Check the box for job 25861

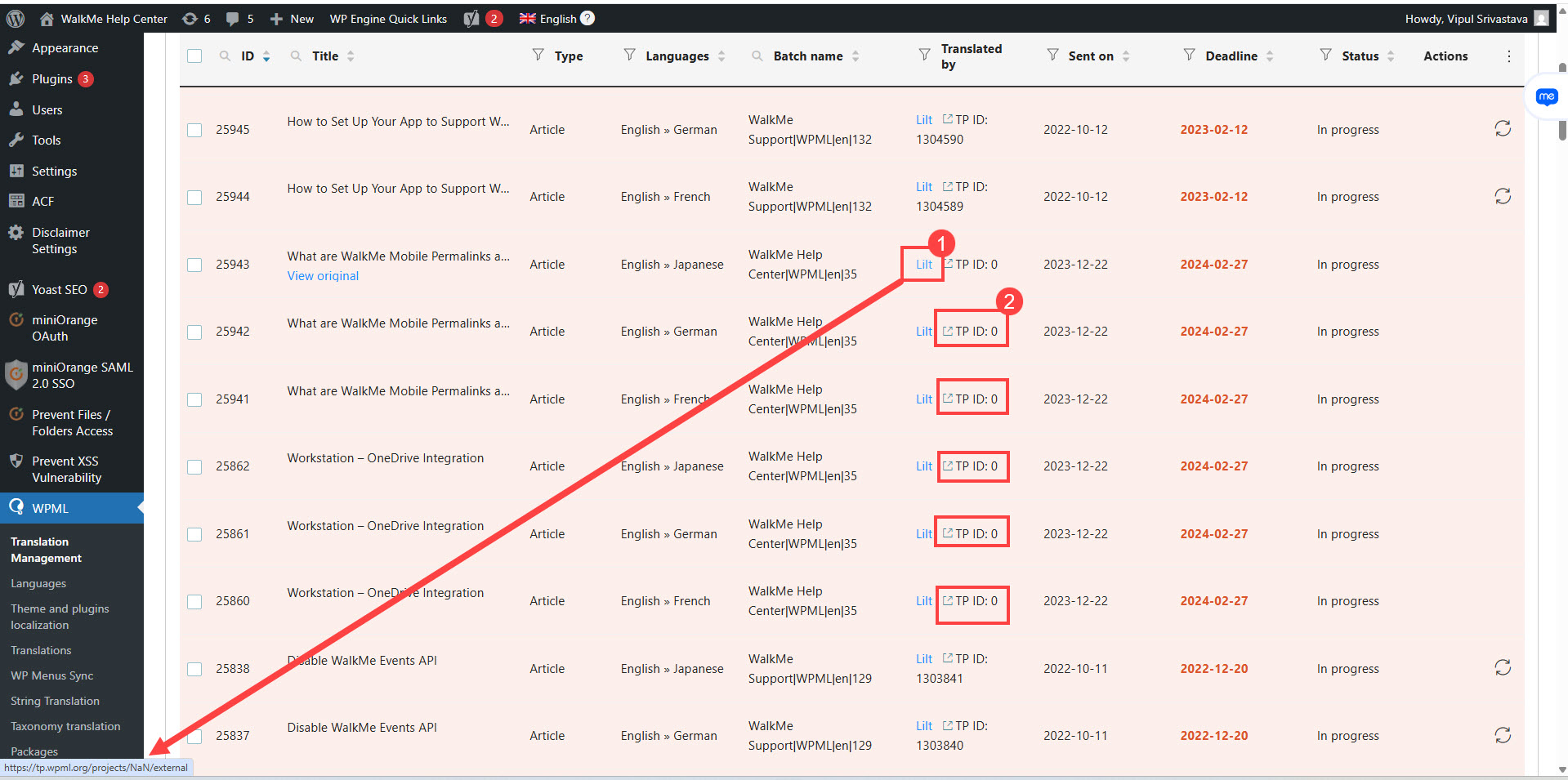click(194, 534)
